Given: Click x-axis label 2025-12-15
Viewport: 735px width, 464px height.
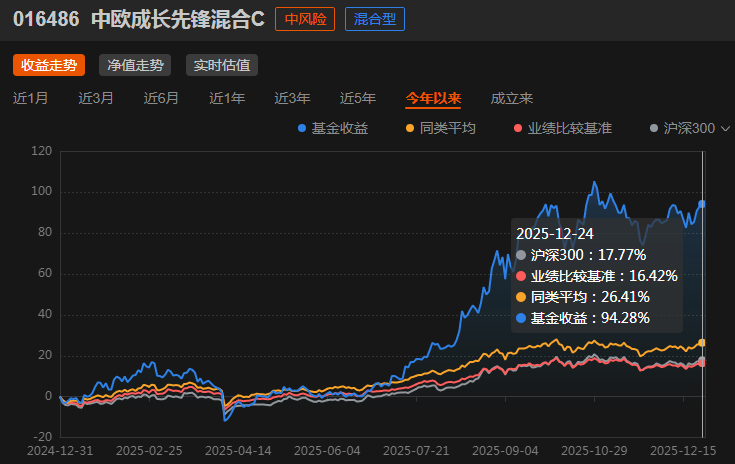Looking at the screenshot, I should coord(683,451).
